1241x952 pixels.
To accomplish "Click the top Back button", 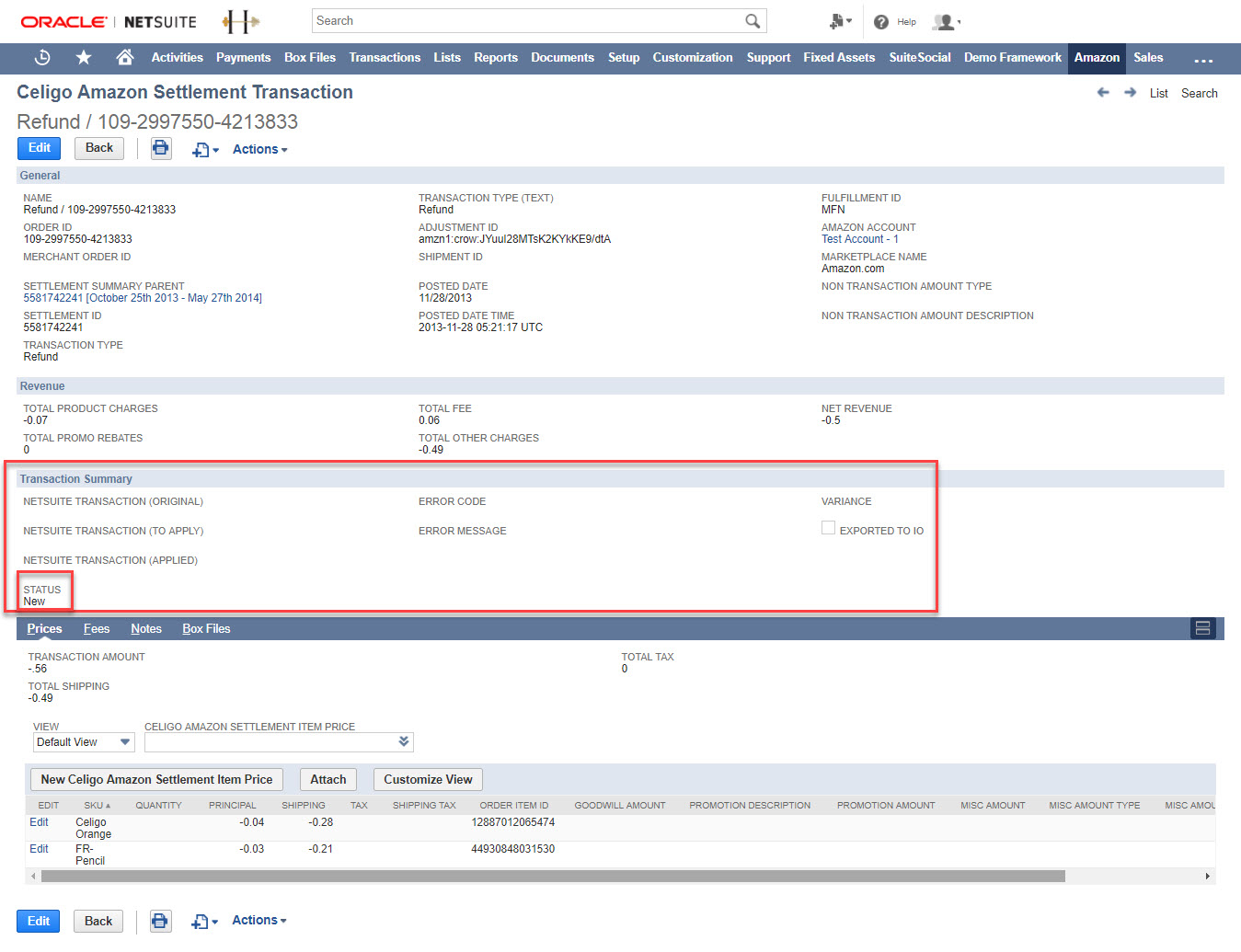I will point(99,148).
